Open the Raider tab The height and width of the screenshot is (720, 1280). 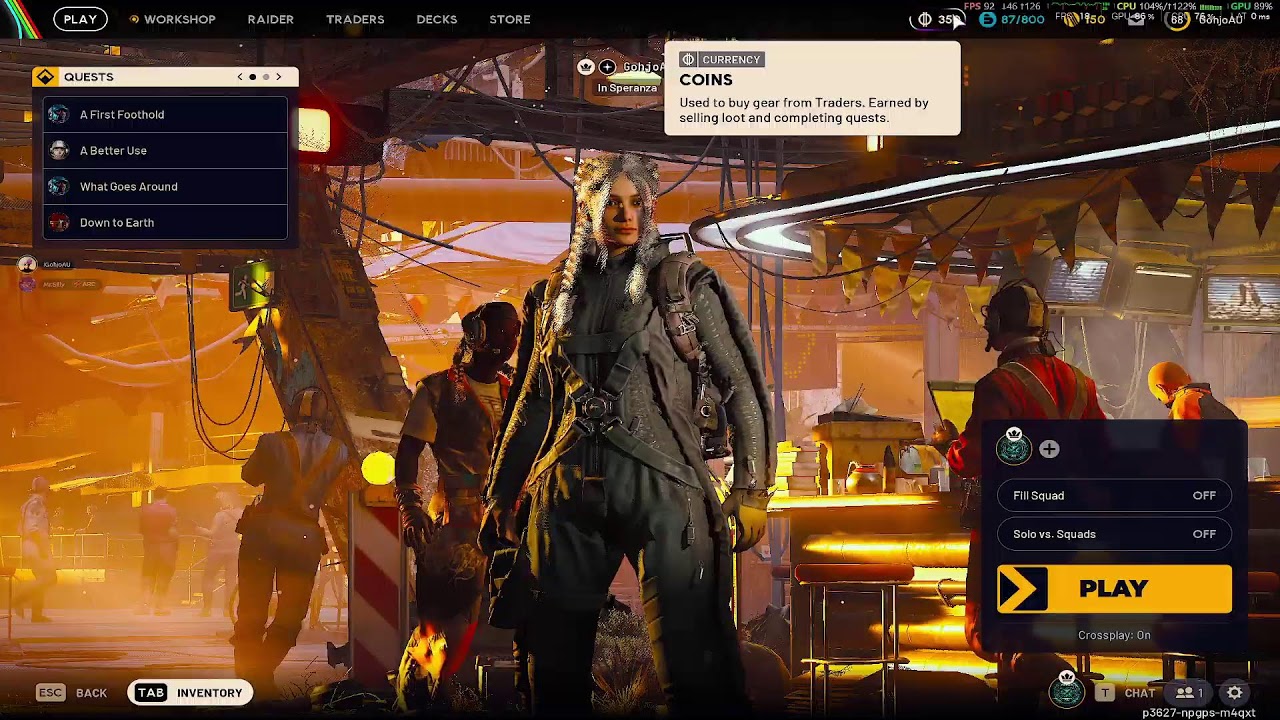coord(271,19)
